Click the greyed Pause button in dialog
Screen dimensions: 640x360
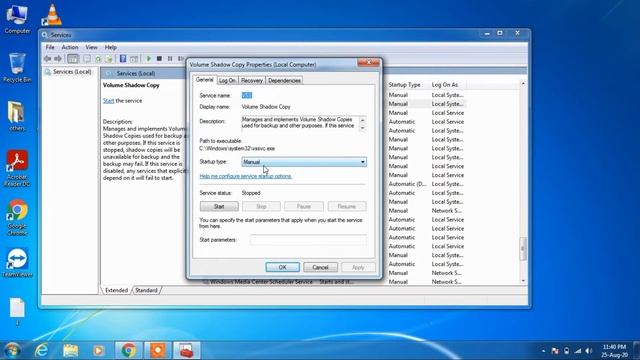(x=304, y=207)
